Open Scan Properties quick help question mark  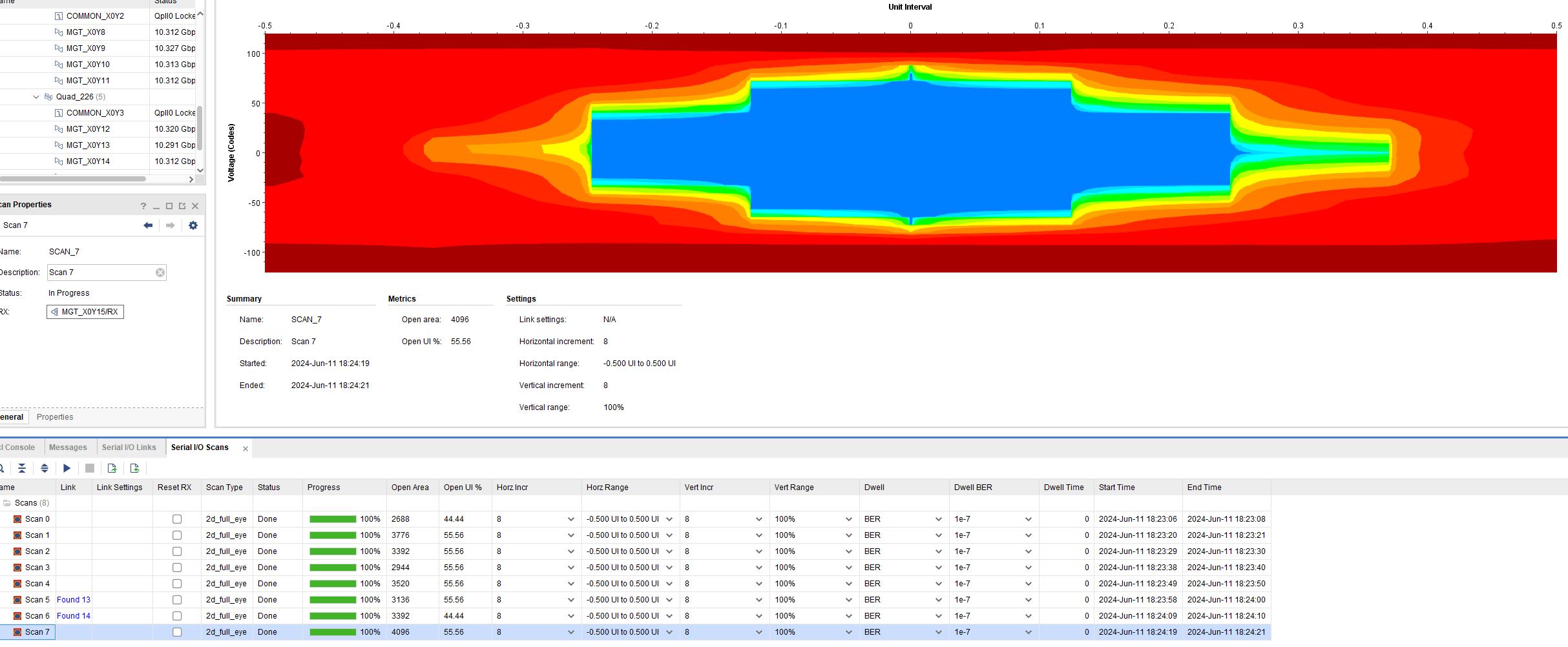click(143, 206)
